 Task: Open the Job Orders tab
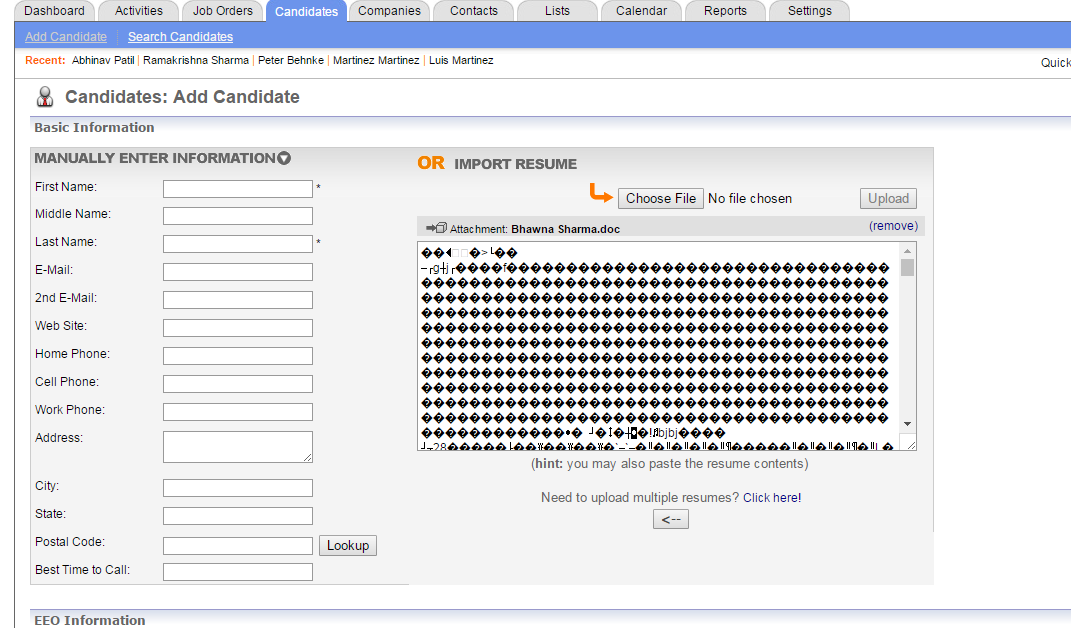pyautogui.click(x=223, y=11)
